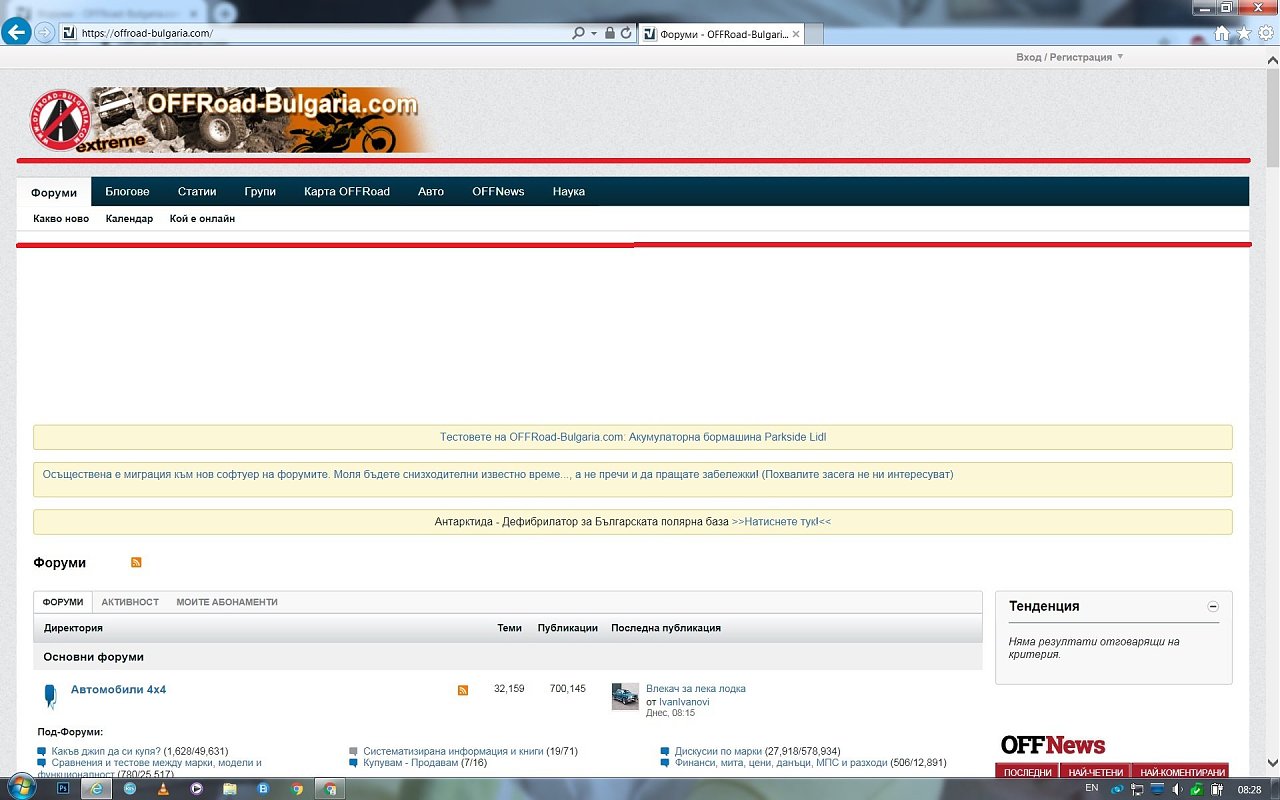Viewport: 1280px width, 800px height.
Task: Expand the Вход / Регистрация dropdown
Action: [x=1070, y=57]
